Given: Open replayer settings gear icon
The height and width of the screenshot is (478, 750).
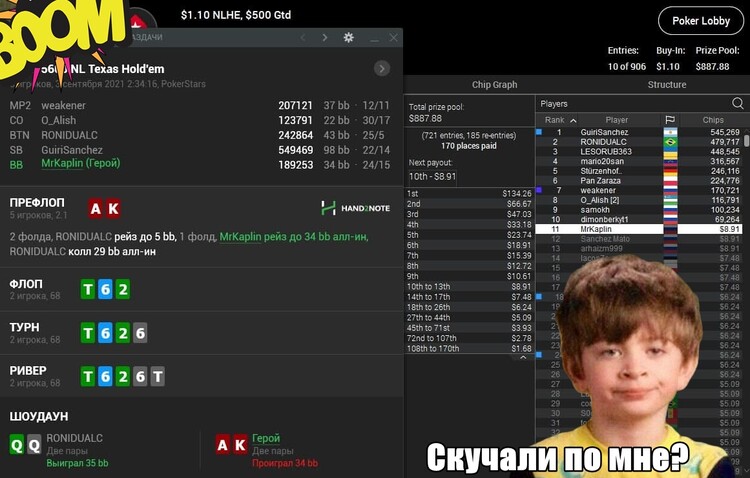Looking at the screenshot, I should pos(349,37).
